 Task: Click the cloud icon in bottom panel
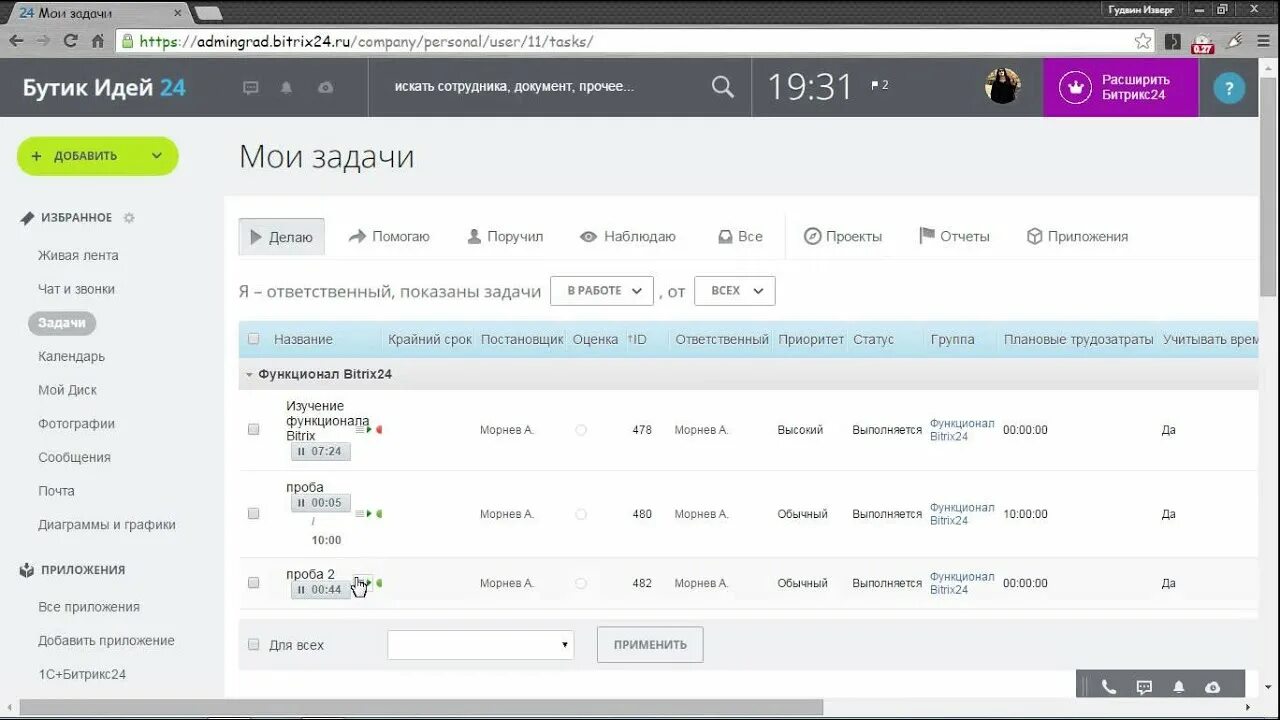tap(1213, 686)
